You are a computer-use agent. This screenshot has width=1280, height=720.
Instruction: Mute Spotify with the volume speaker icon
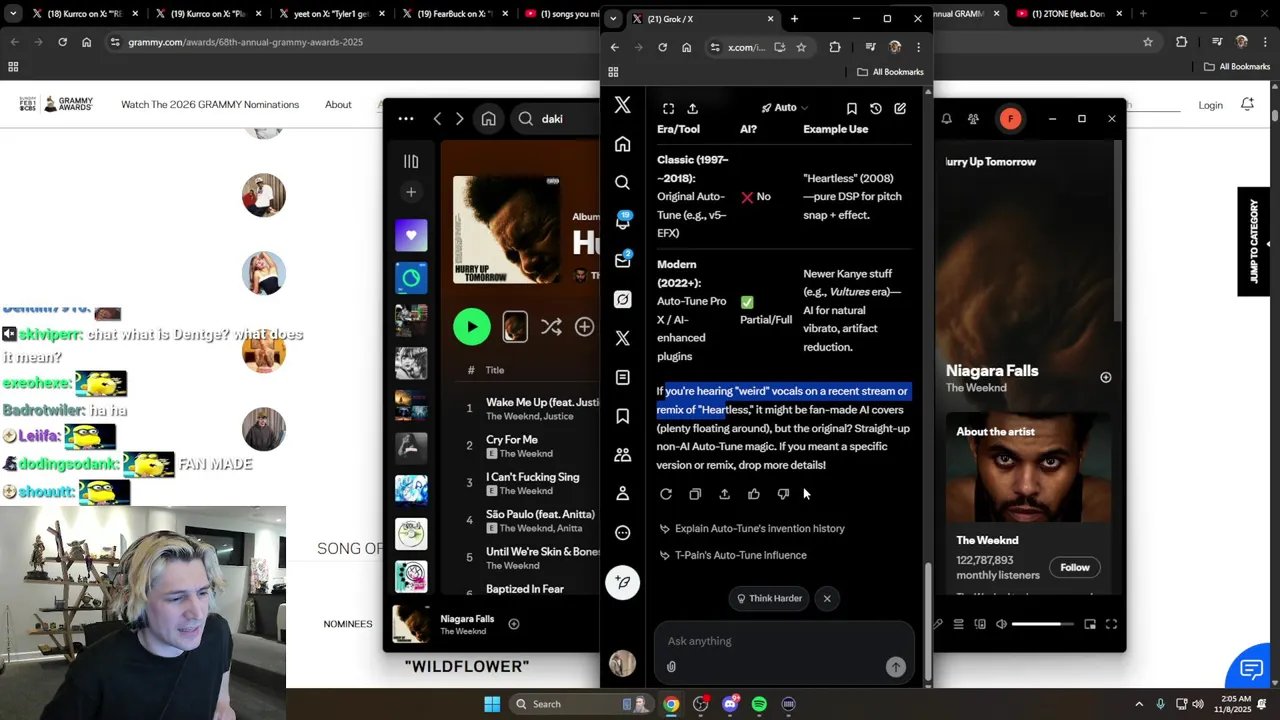coord(1001,624)
